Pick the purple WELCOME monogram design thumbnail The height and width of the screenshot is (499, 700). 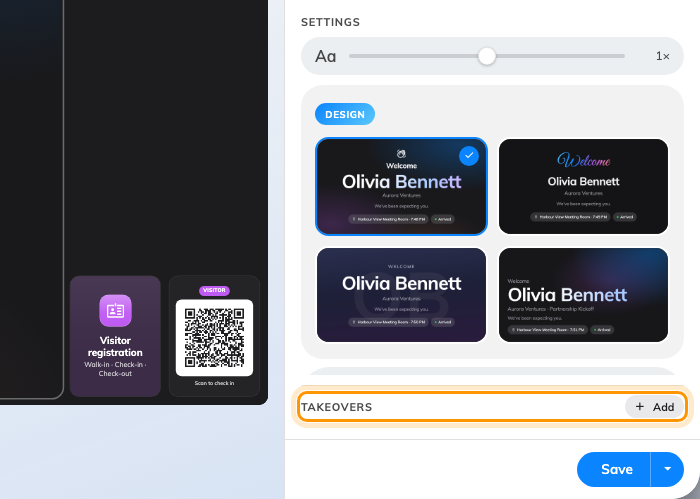point(401,295)
